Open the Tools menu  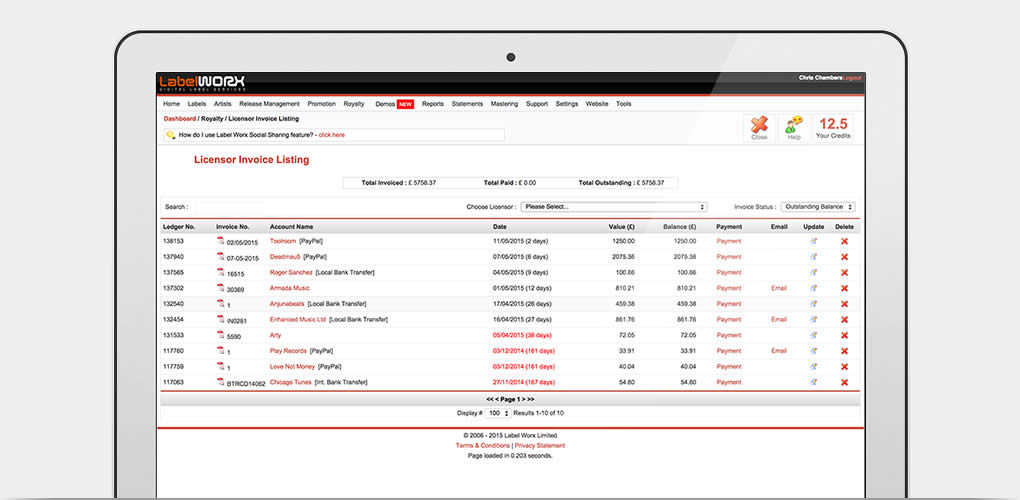tap(623, 104)
